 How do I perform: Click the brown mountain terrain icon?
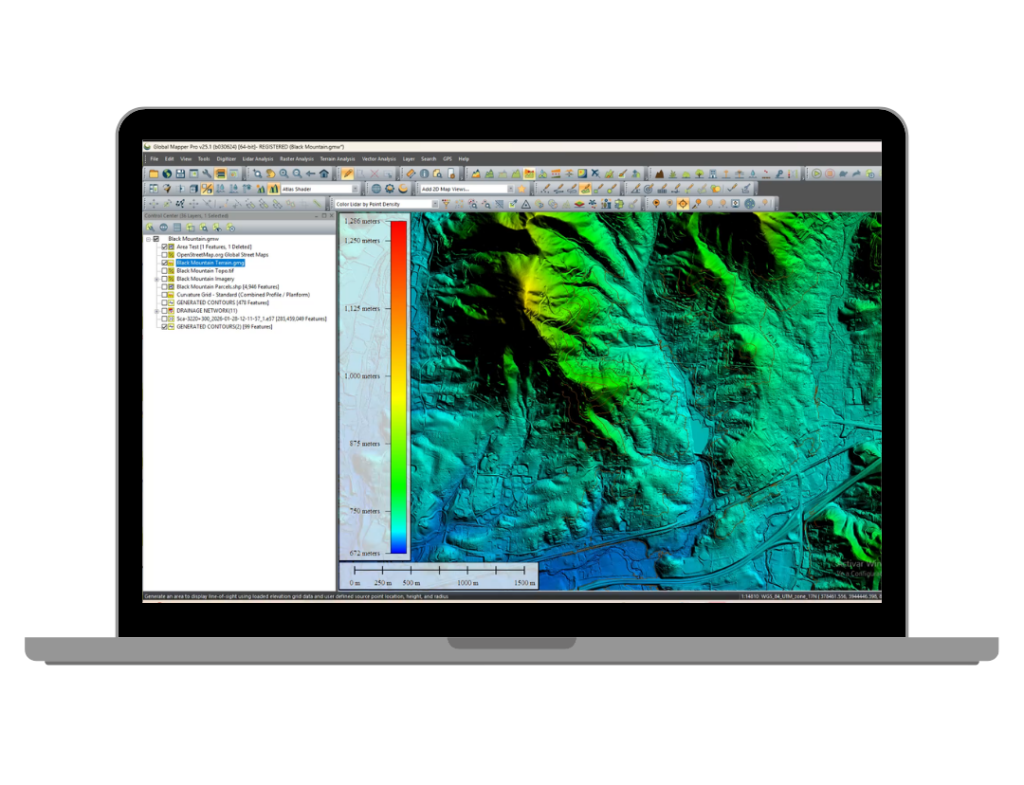[x=660, y=174]
